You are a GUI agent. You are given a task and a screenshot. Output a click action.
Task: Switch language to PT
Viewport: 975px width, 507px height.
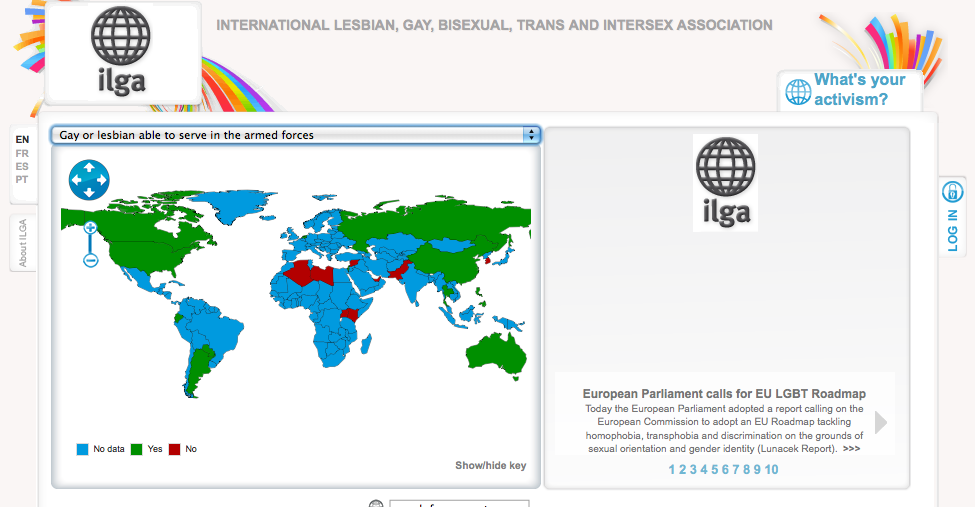(x=22, y=179)
